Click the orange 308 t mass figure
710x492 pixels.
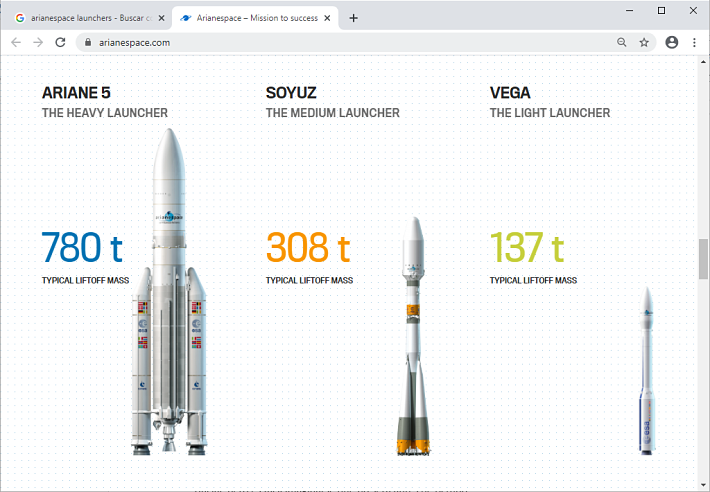[308, 247]
